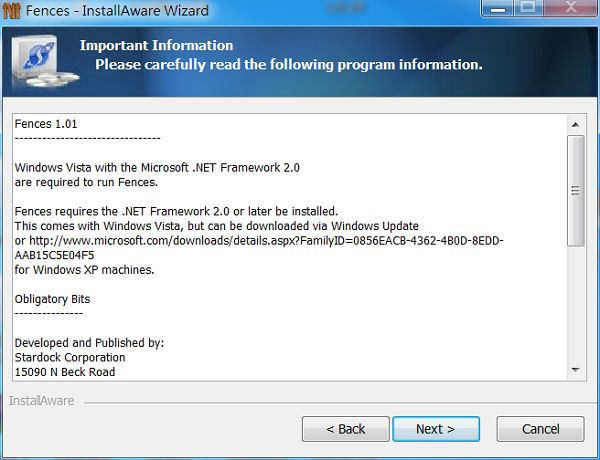Click the '15090 N Beck Road' address line
600x460 pixels.
pos(65,372)
